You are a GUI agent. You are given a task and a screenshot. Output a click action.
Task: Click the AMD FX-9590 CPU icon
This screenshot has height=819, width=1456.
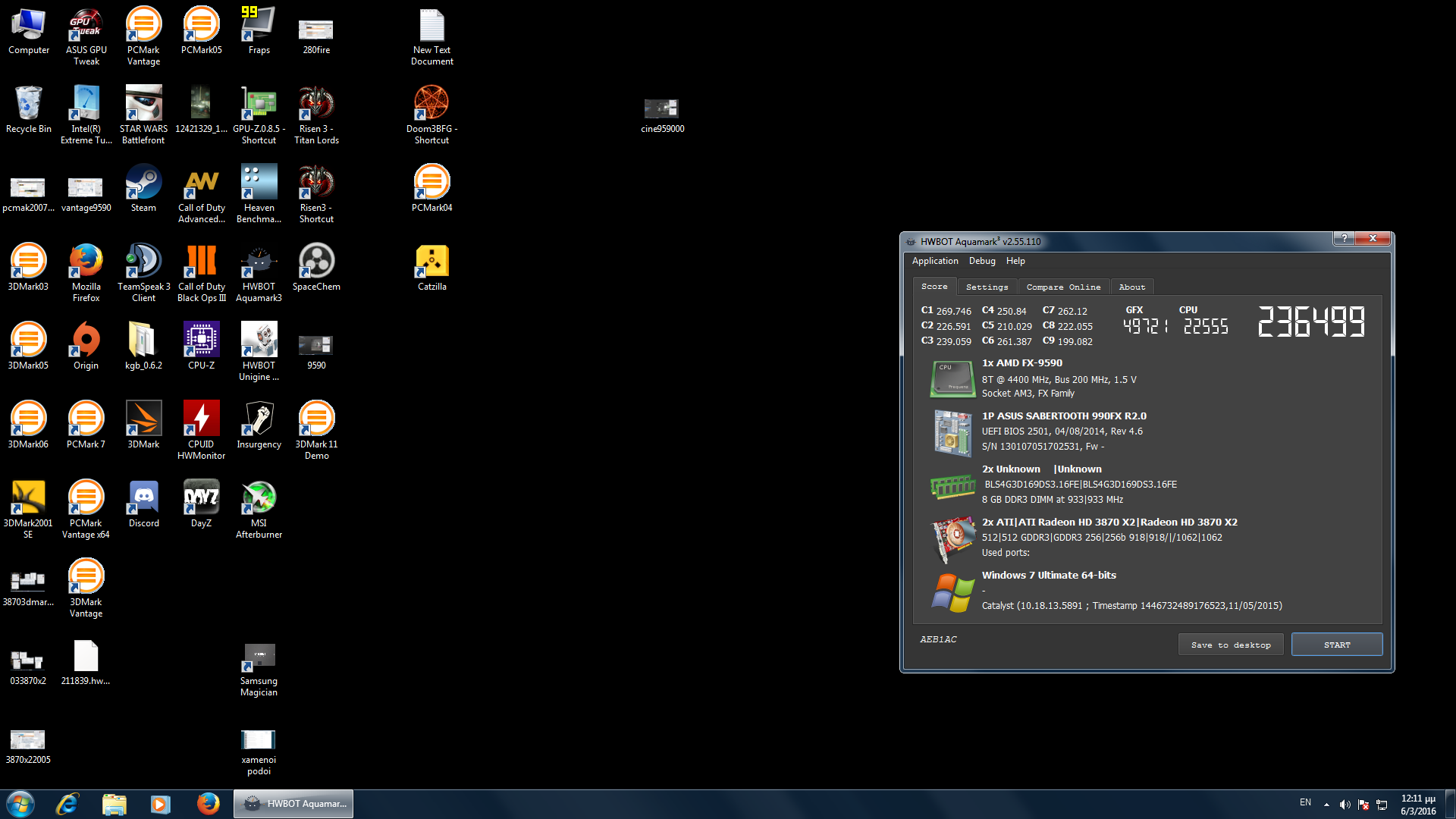[x=952, y=378]
